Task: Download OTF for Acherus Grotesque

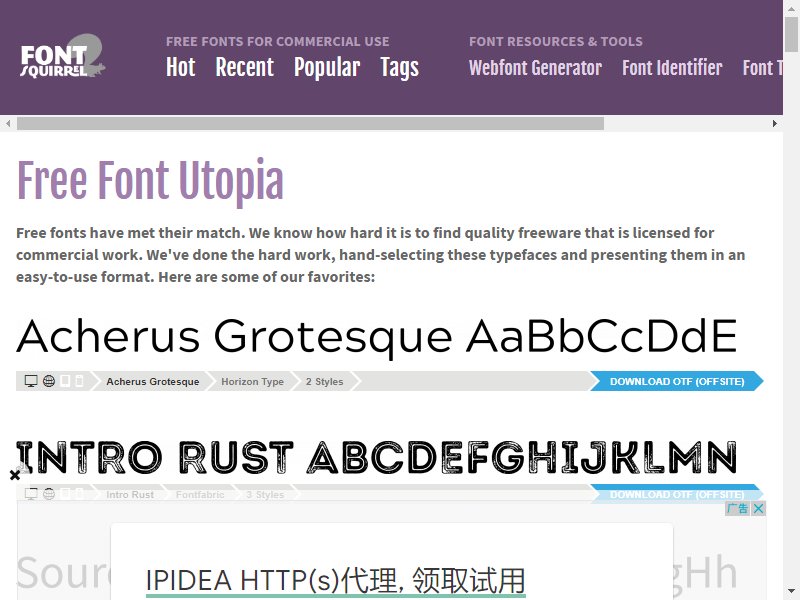Action: [677, 381]
